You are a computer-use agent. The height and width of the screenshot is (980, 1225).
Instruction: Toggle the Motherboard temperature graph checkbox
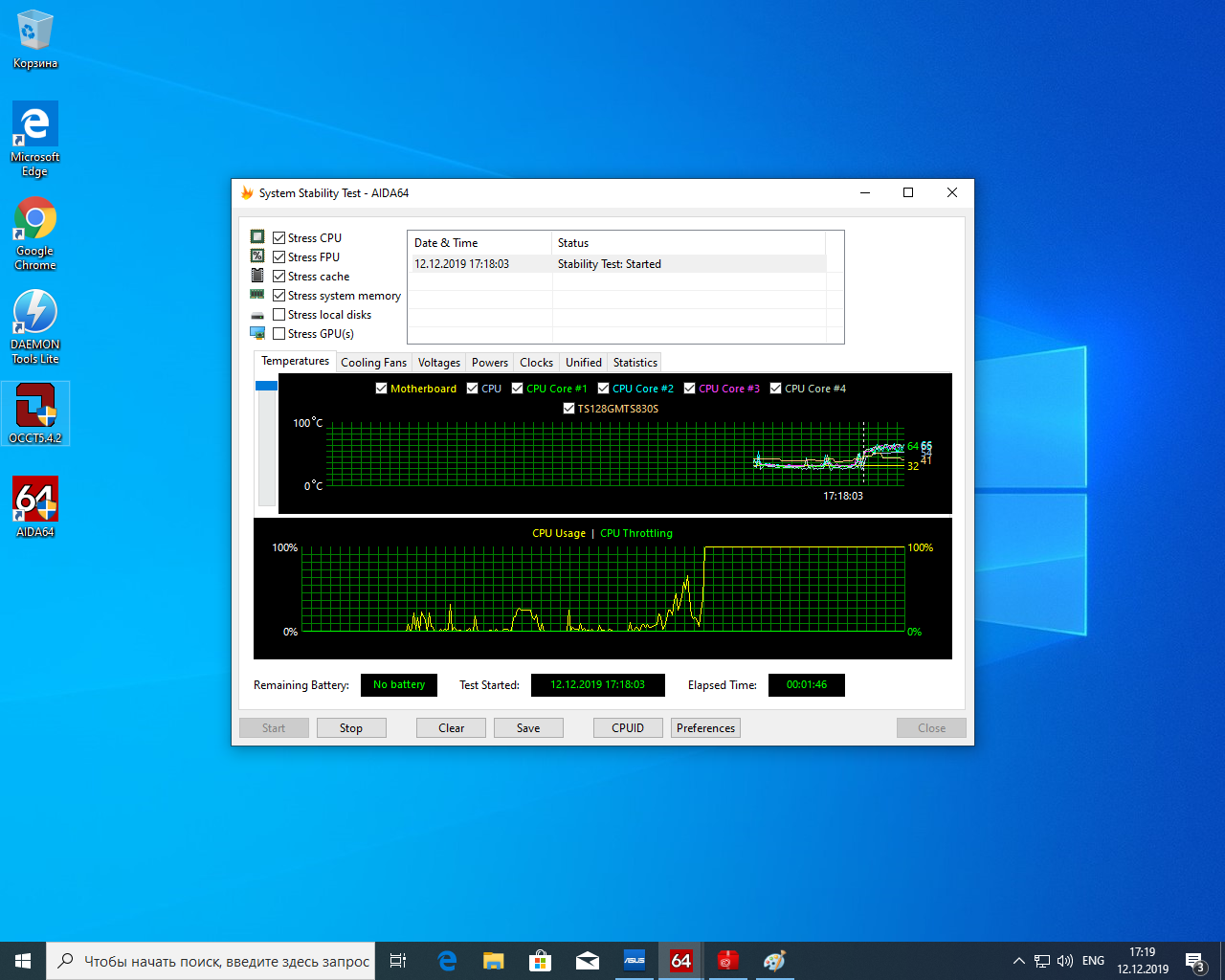(382, 389)
